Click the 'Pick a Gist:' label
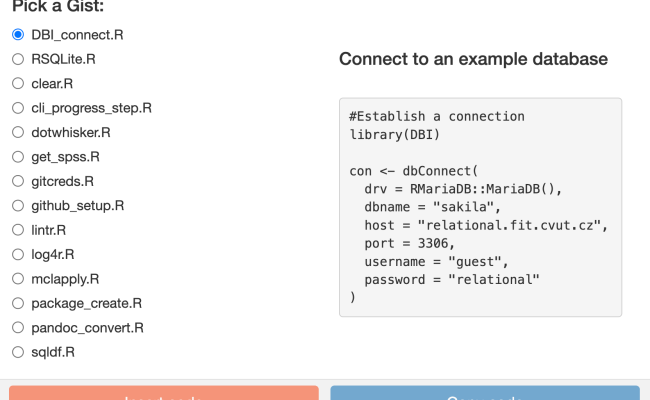 58,6
